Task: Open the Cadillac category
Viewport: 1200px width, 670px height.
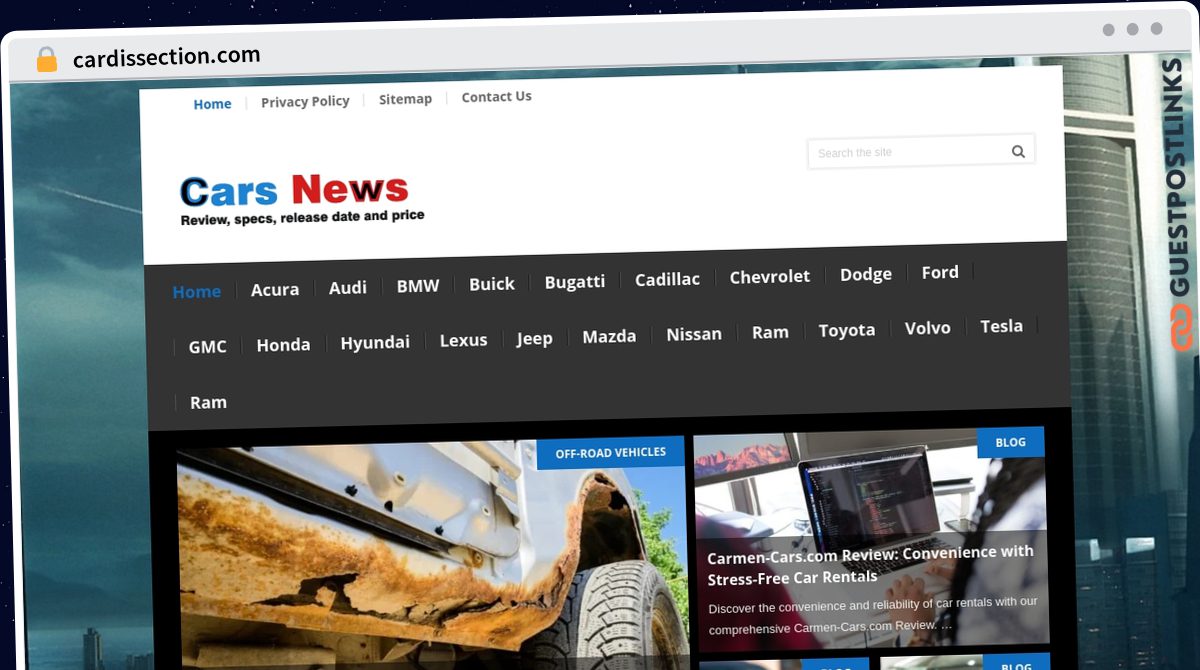Action: click(667, 279)
